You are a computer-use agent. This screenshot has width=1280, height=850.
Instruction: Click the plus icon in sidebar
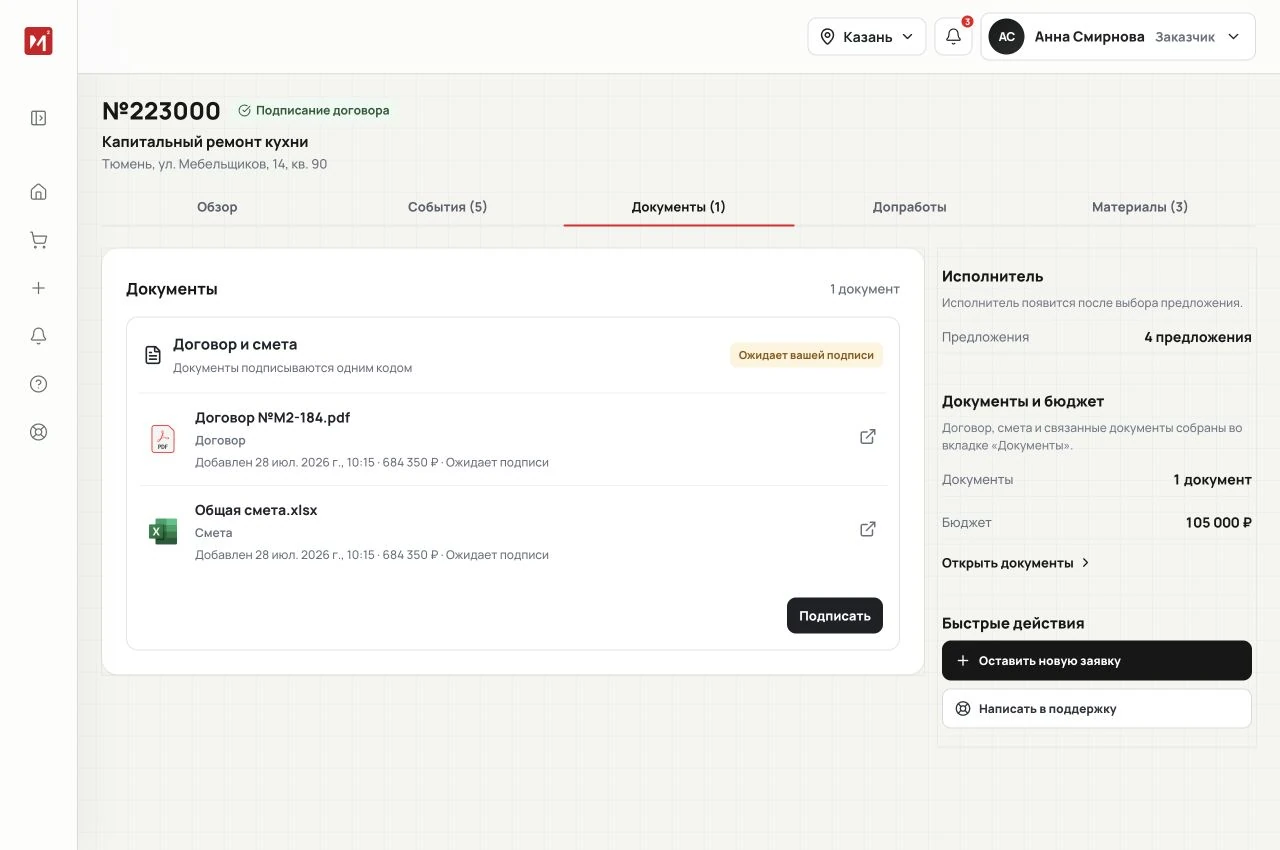(x=38, y=288)
